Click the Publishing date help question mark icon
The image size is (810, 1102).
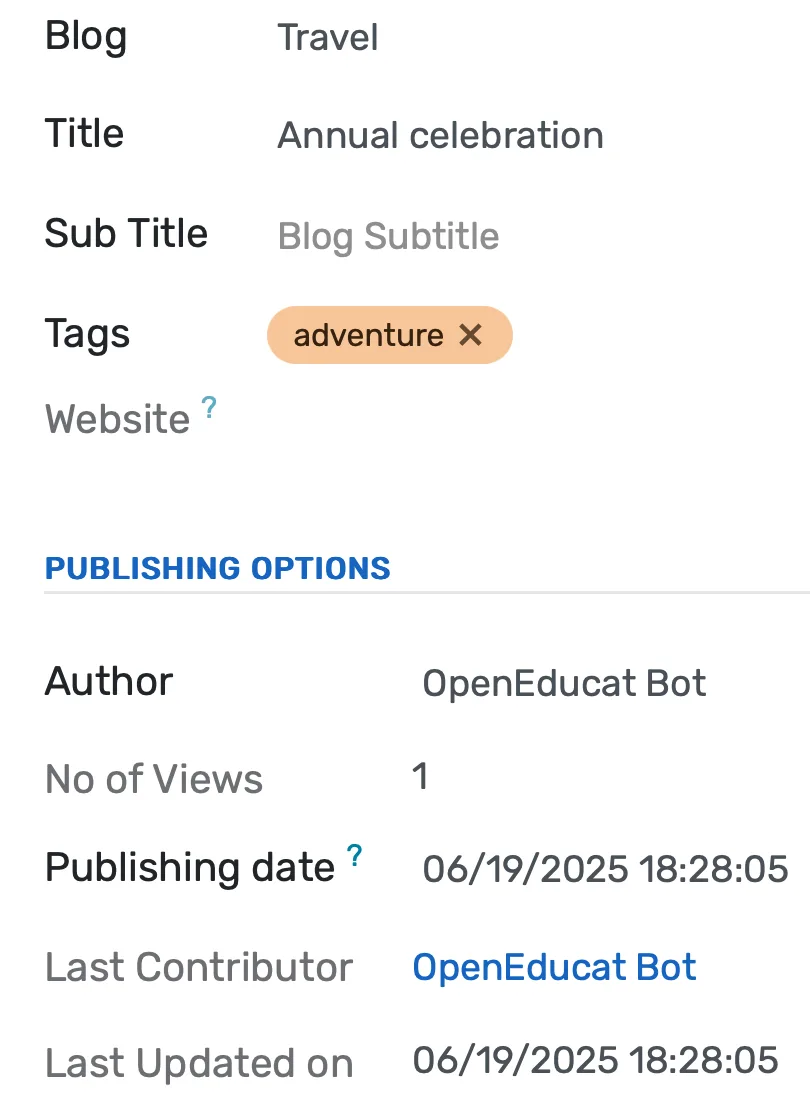tap(355, 855)
